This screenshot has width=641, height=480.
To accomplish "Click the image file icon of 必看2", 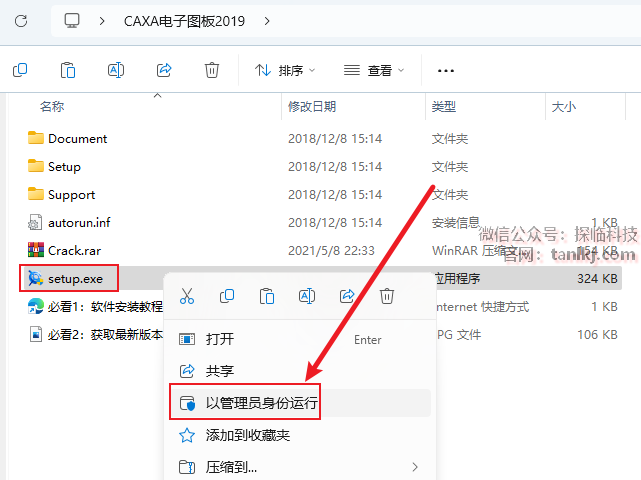I will point(36,334).
